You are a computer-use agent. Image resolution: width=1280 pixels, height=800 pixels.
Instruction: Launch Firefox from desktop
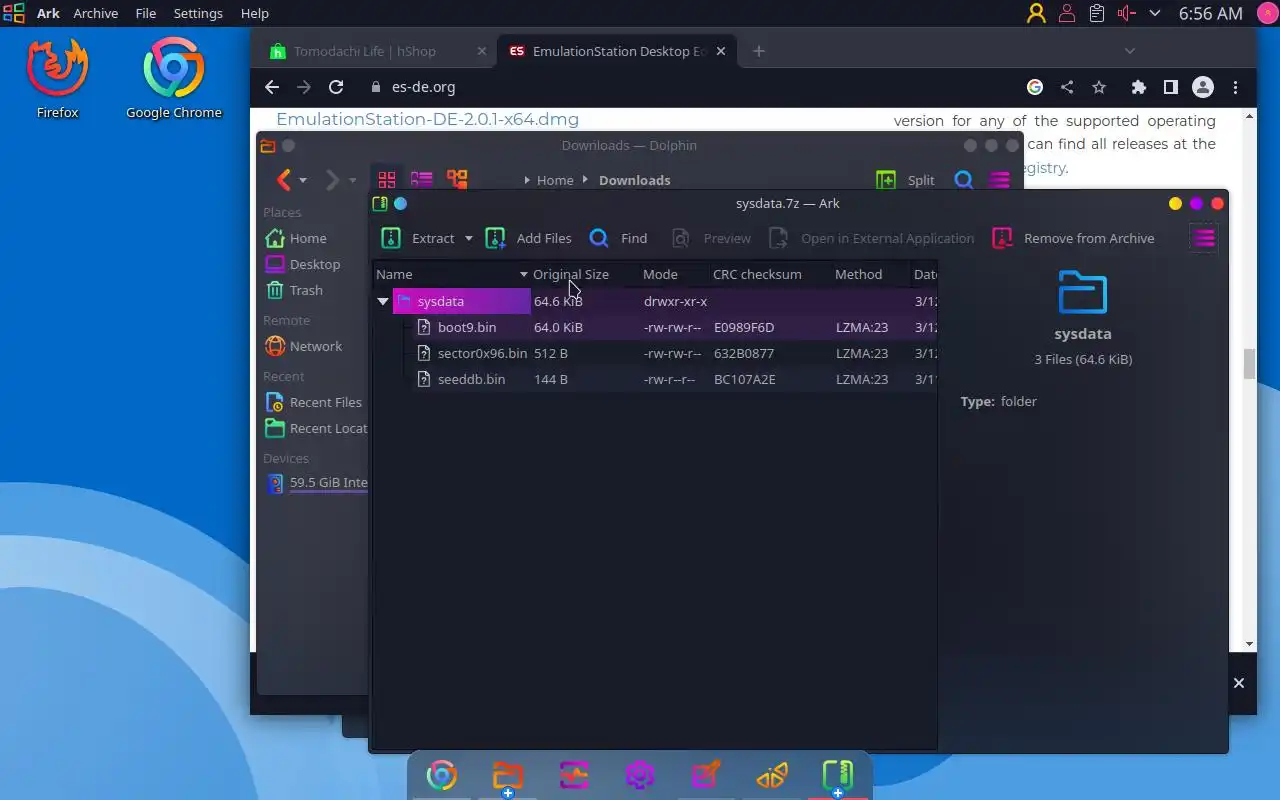tap(57, 78)
